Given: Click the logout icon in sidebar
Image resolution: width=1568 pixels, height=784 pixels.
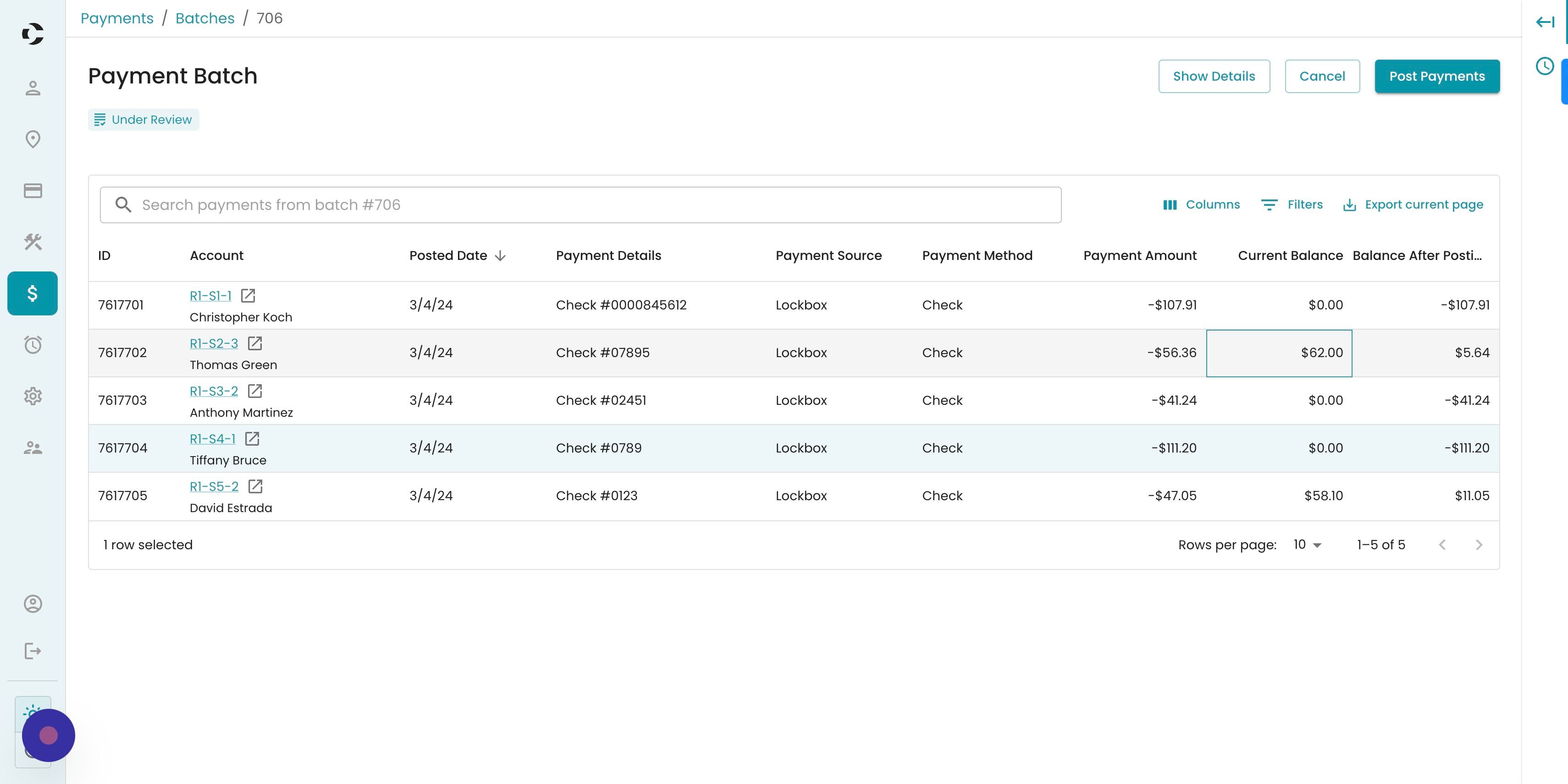Looking at the screenshot, I should point(33,651).
